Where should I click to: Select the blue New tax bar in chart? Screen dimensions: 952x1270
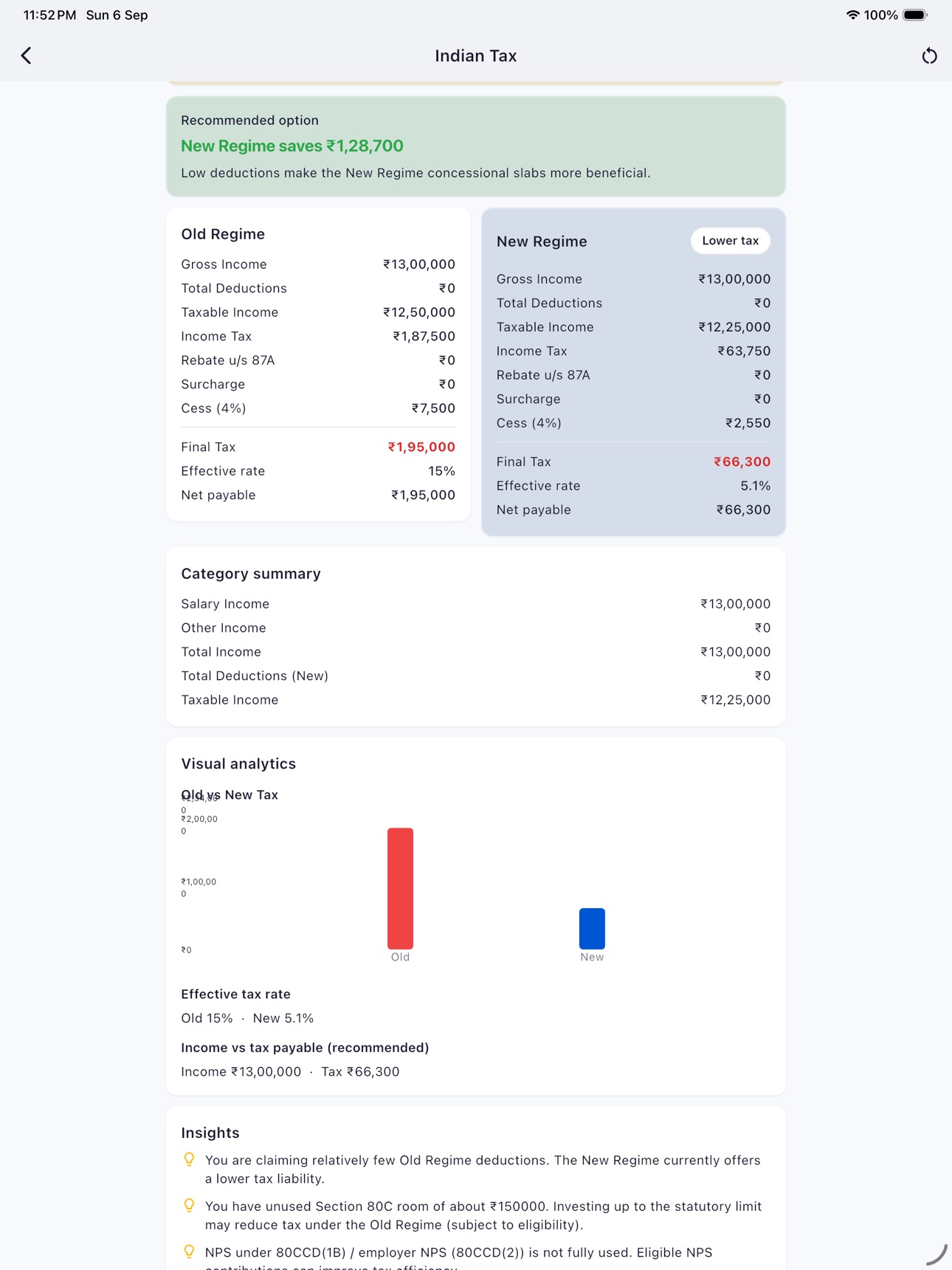592,928
